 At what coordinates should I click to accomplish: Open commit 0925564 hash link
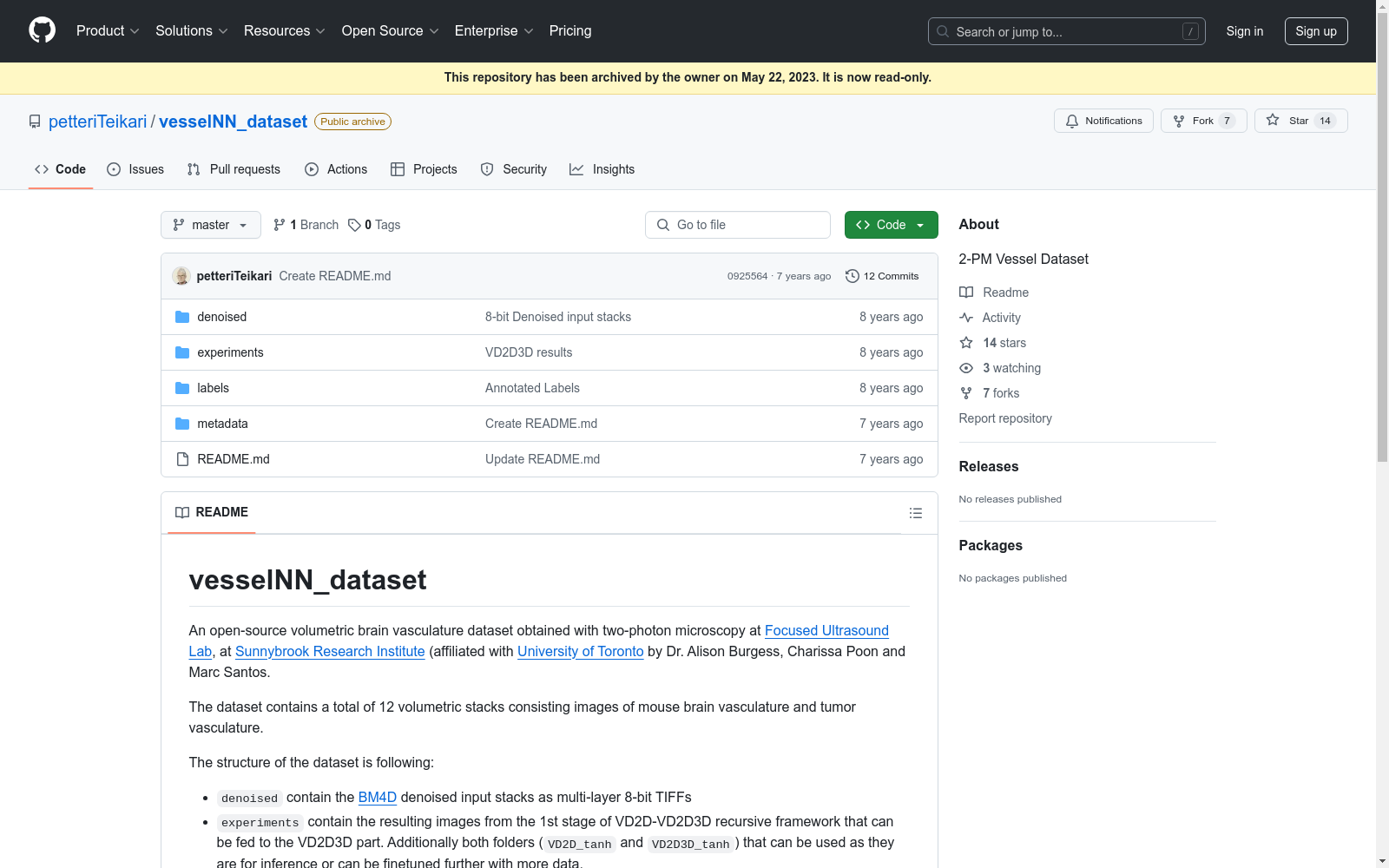747,276
